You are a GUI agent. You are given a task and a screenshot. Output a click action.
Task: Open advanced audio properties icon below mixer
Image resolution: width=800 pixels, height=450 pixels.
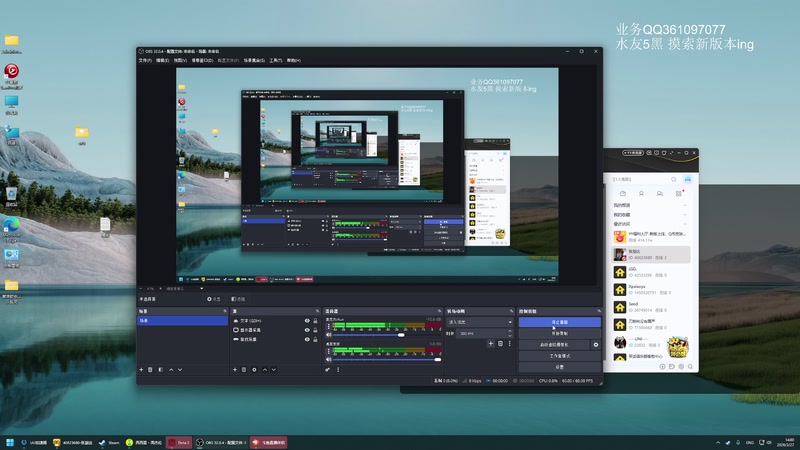point(328,369)
